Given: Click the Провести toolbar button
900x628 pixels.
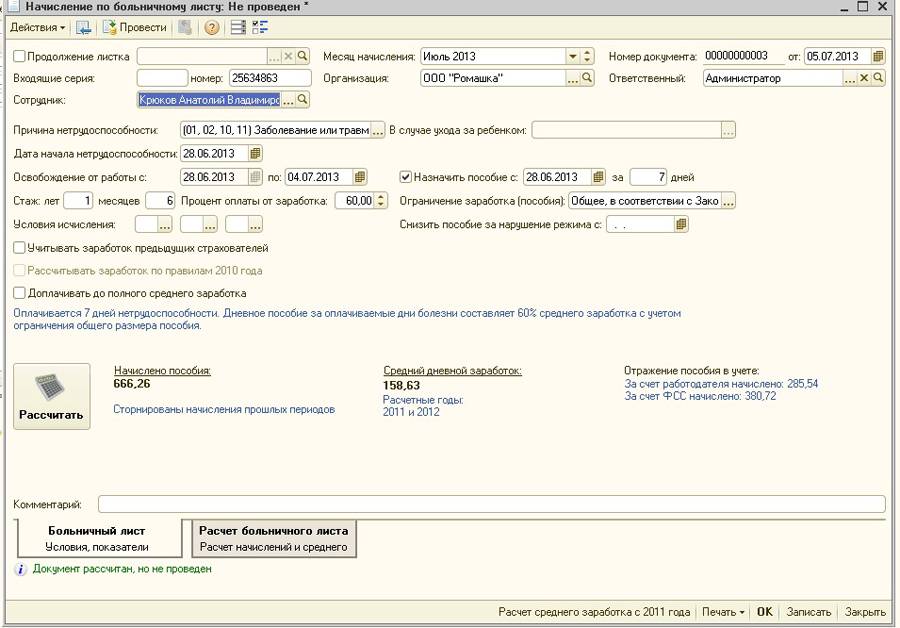Looking at the screenshot, I should (135, 28).
